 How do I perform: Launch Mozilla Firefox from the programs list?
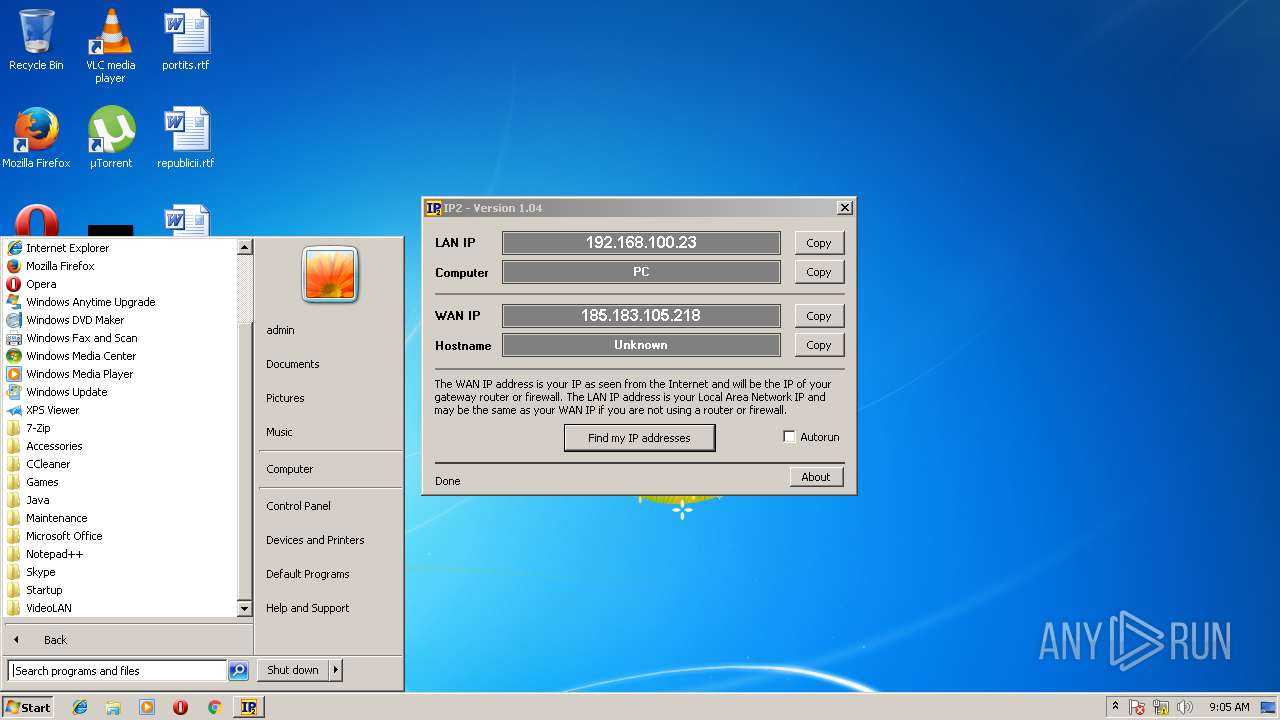(x=60, y=266)
